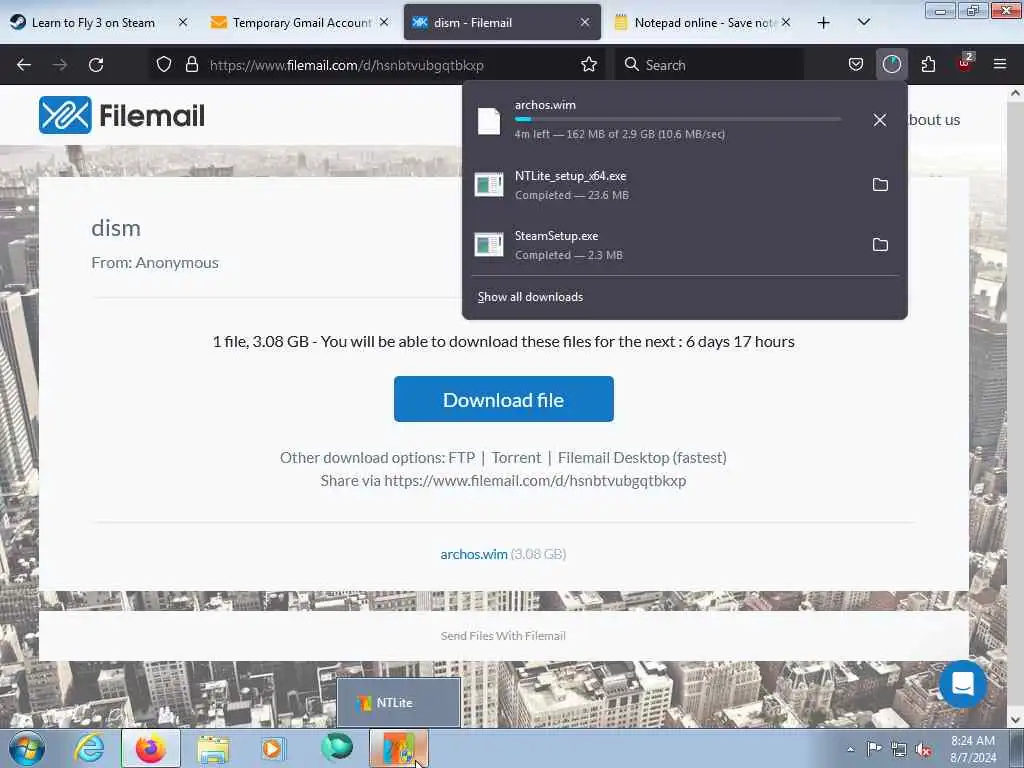Show hidden tray icons arrow
This screenshot has height=768, width=1024.
[x=850, y=750]
